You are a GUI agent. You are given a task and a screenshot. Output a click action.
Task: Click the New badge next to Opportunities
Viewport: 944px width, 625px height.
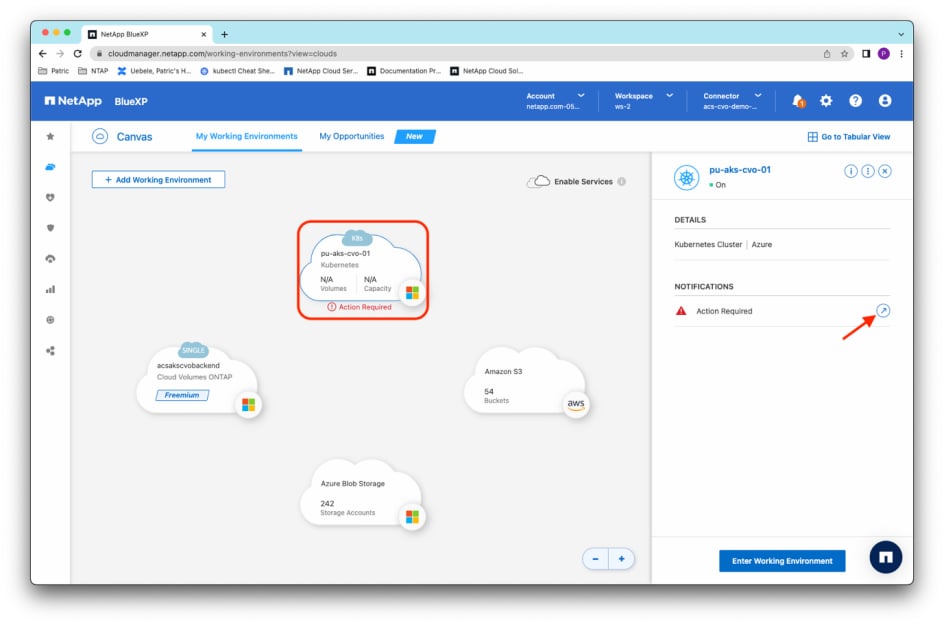[415, 137]
